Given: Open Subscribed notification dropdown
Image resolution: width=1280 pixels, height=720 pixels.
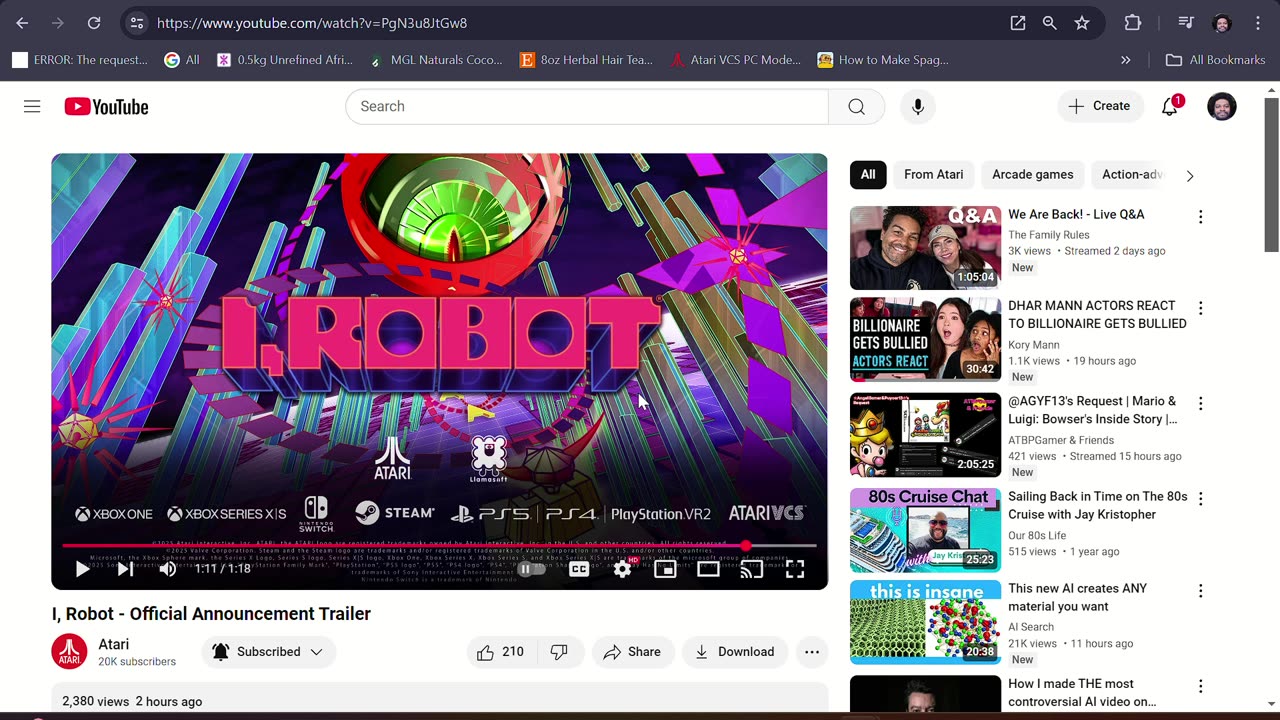Looking at the screenshot, I should pos(268,652).
